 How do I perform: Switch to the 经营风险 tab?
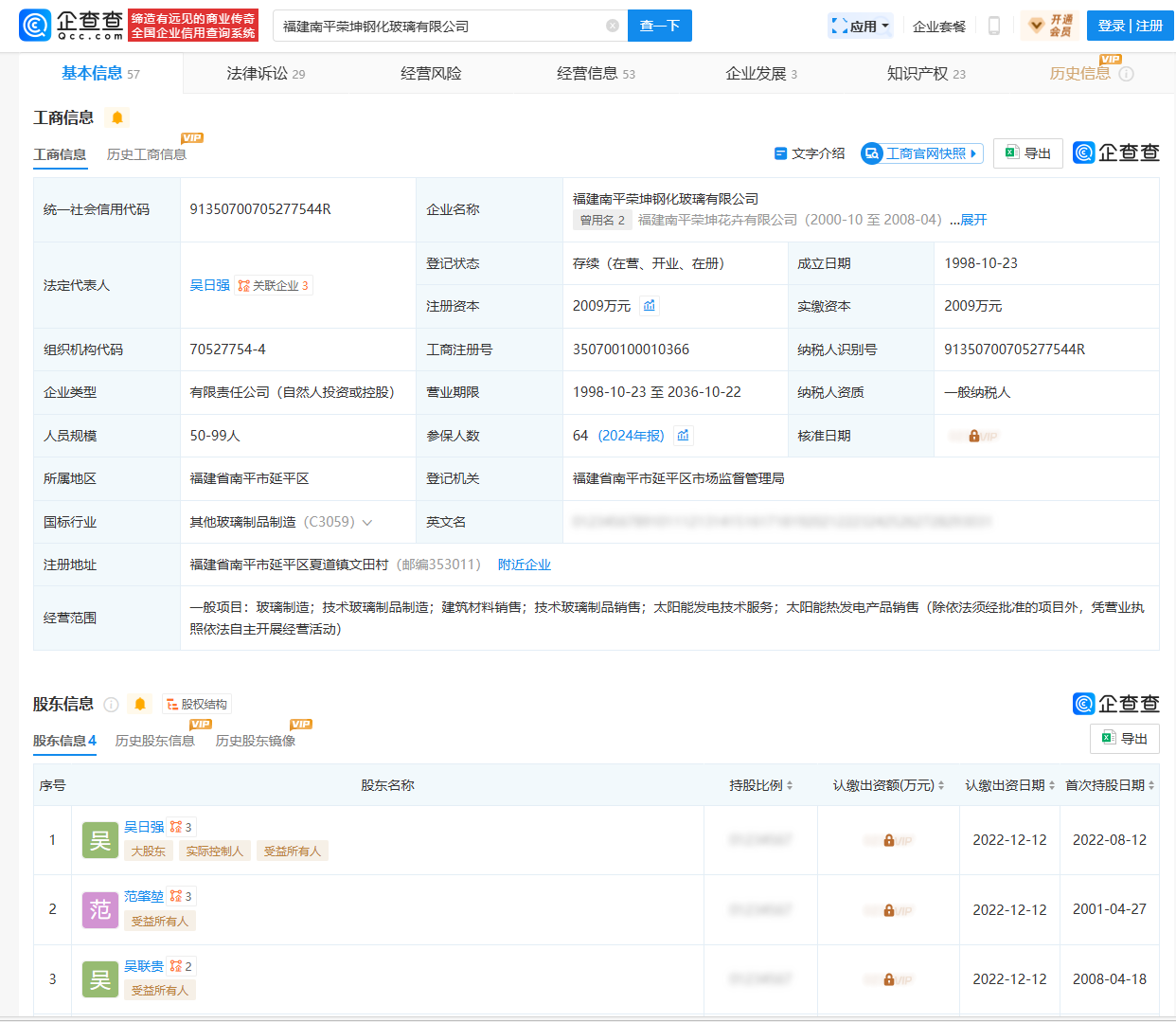pos(431,73)
